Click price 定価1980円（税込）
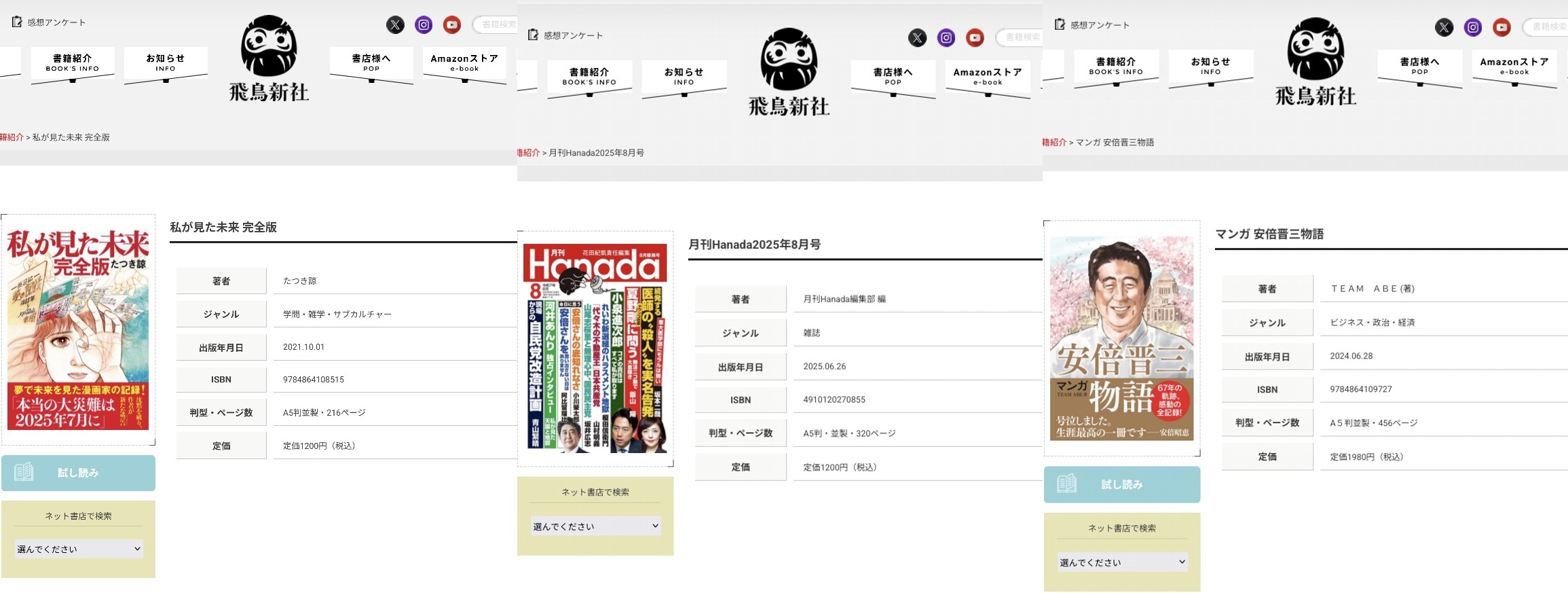1568x593 pixels. point(1366,456)
